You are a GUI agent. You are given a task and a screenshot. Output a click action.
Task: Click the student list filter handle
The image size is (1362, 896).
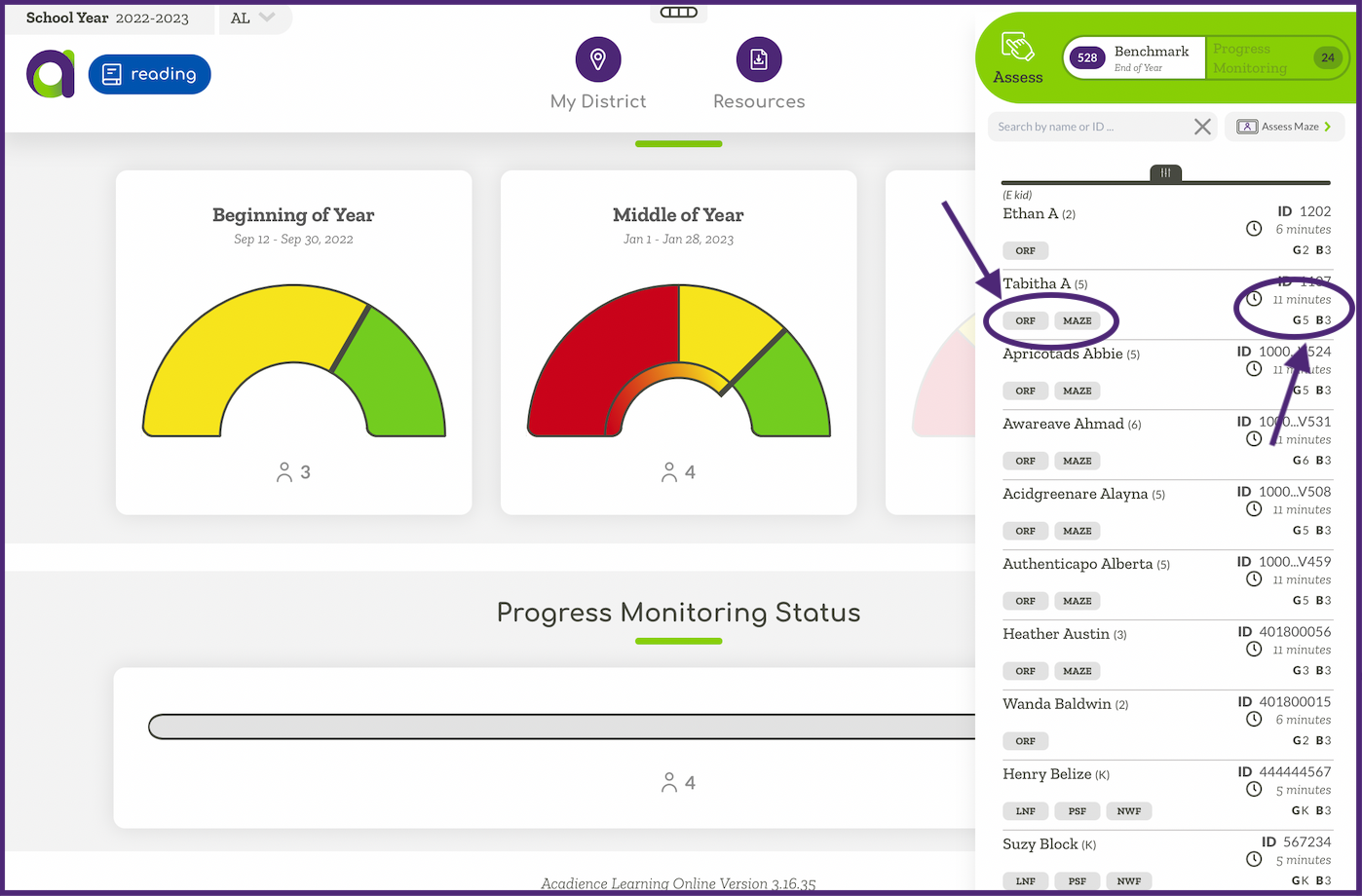[x=1165, y=172]
